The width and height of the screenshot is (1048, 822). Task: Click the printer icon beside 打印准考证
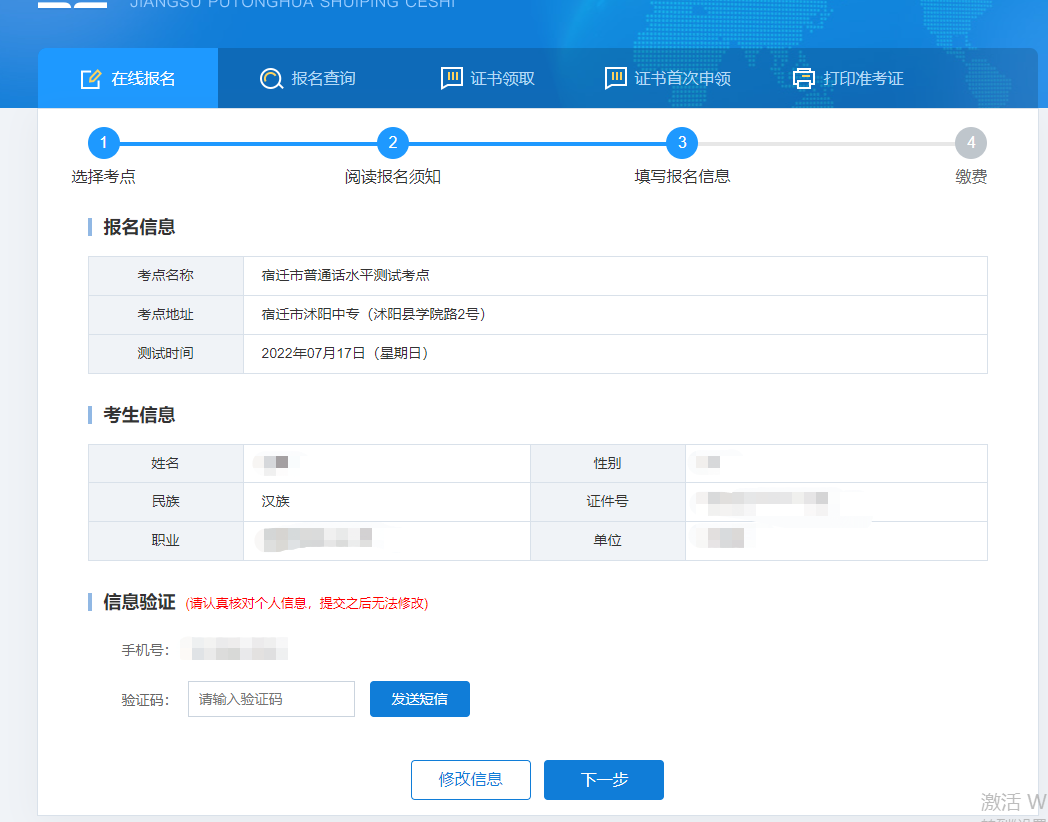click(804, 78)
